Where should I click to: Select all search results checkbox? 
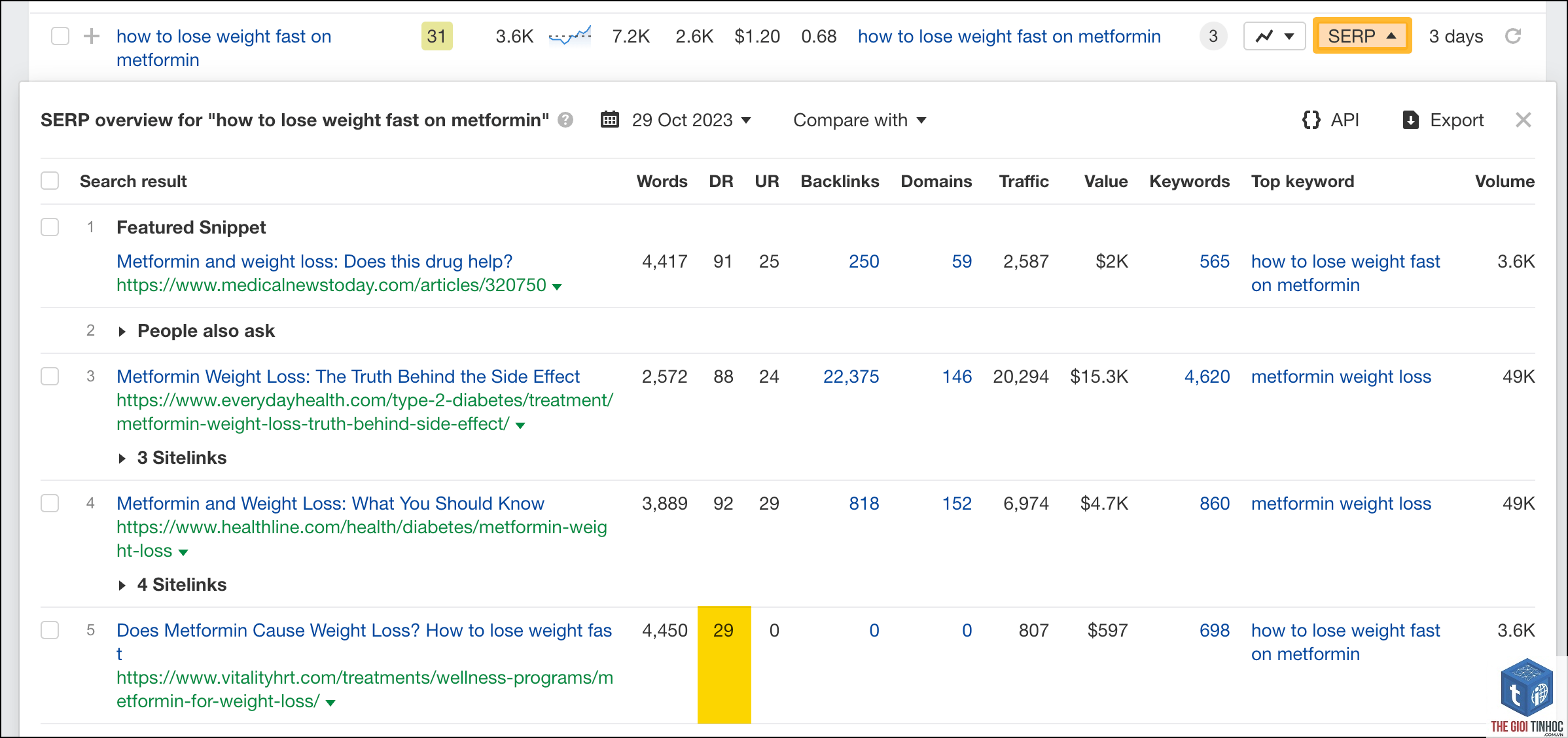point(50,181)
